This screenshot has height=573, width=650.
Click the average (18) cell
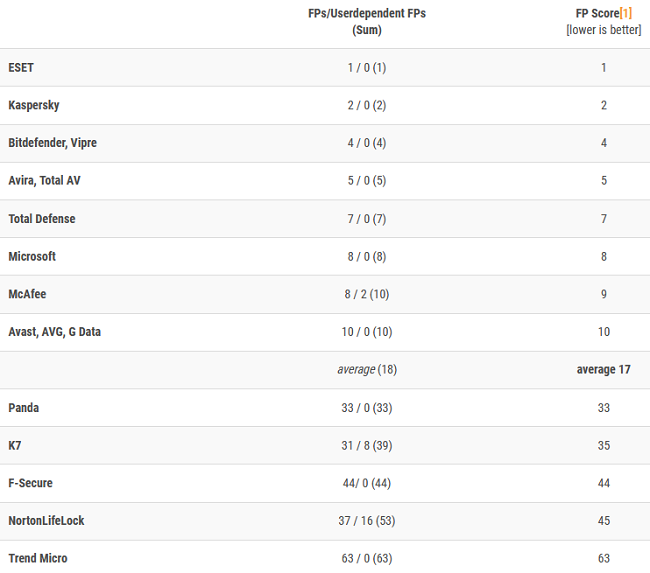(x=367, y=370)
